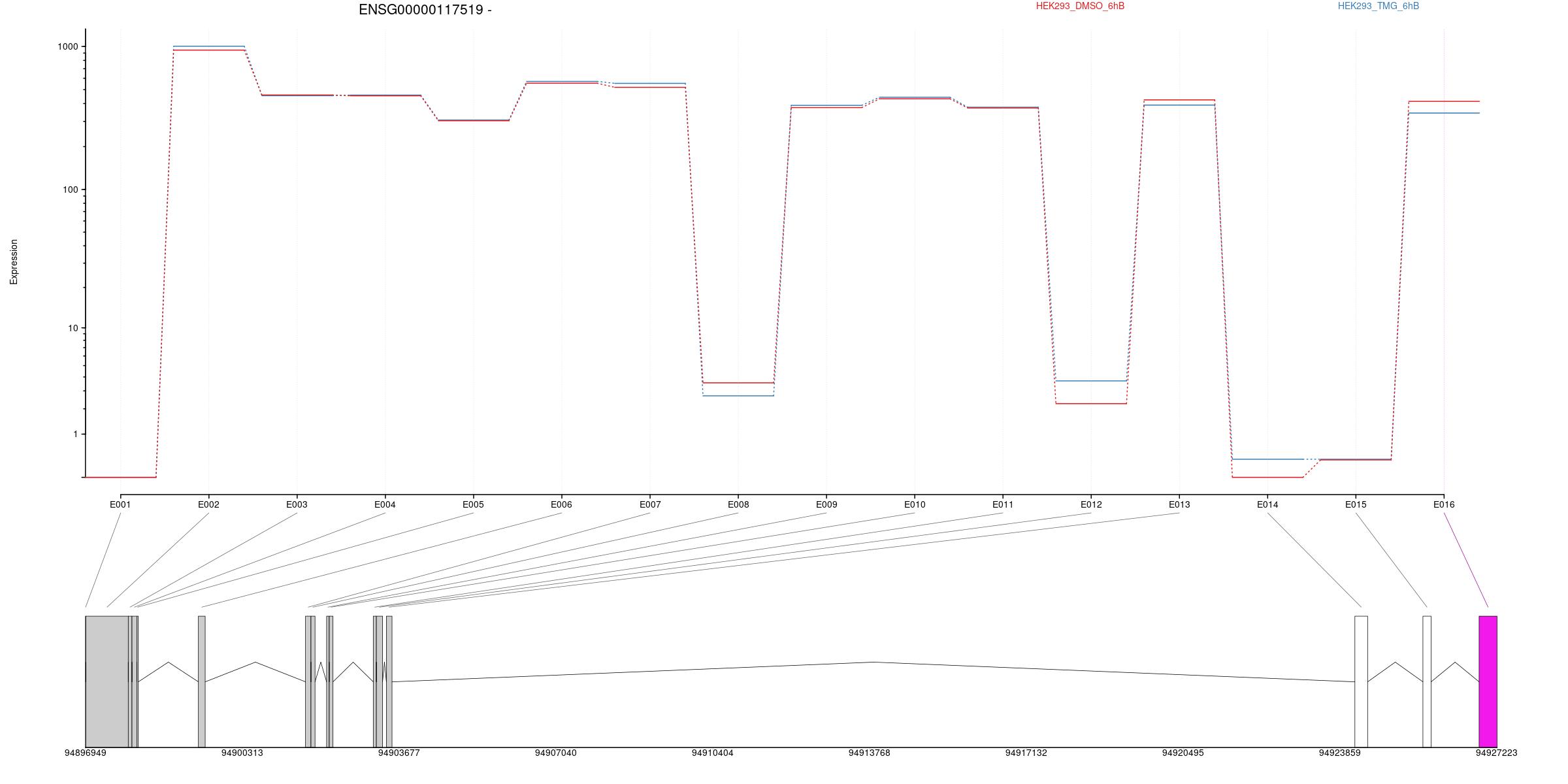Viewport: 1568px width, 784px height.
Task: Click the Expression y-axis label
Action: point(14,262)
